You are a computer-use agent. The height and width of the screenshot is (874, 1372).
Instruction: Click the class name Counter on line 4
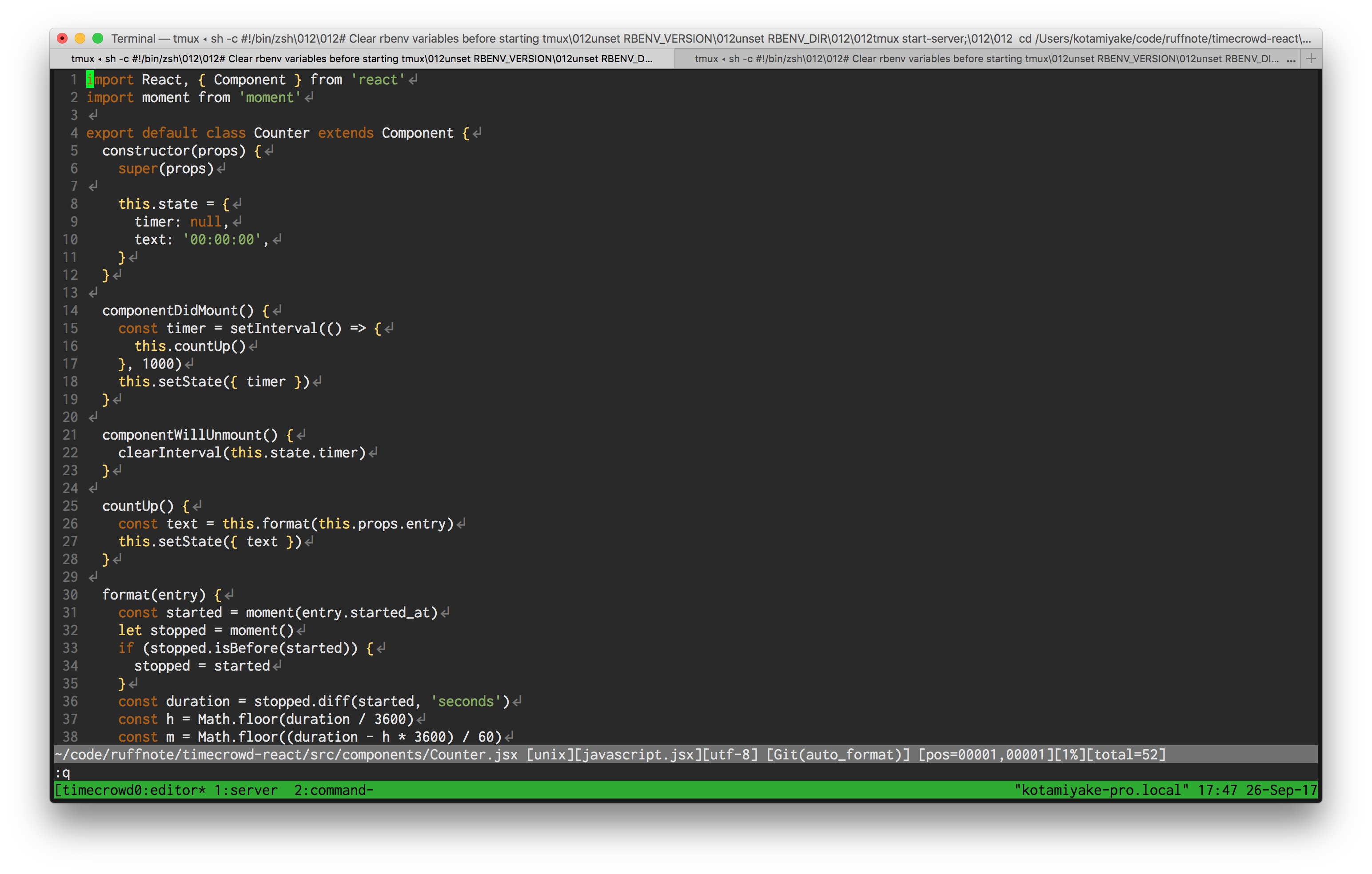coord(282,133)
